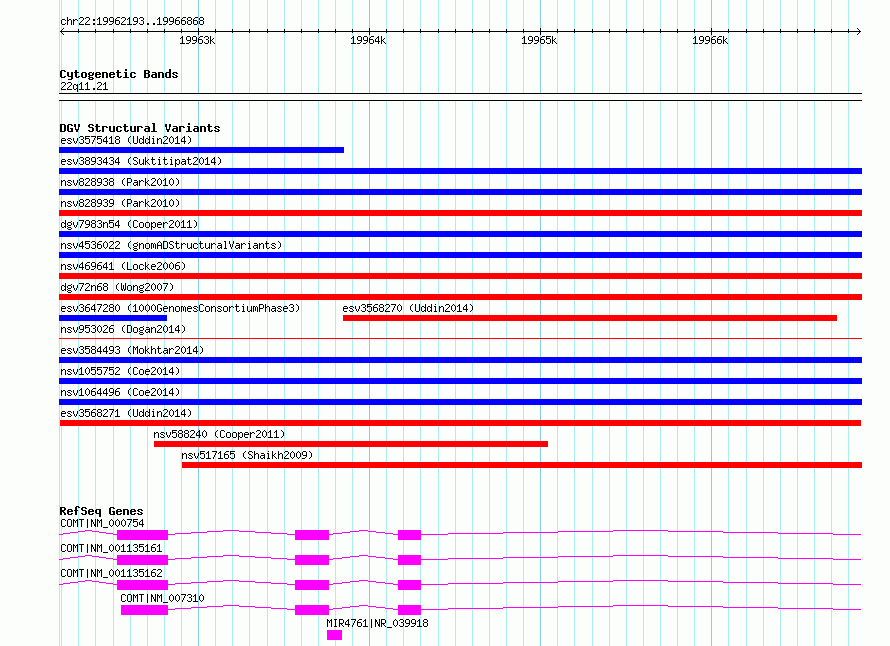
Task: Open variant dgv7983n54 (Cooper2011)
Action: tap(129, 224)
